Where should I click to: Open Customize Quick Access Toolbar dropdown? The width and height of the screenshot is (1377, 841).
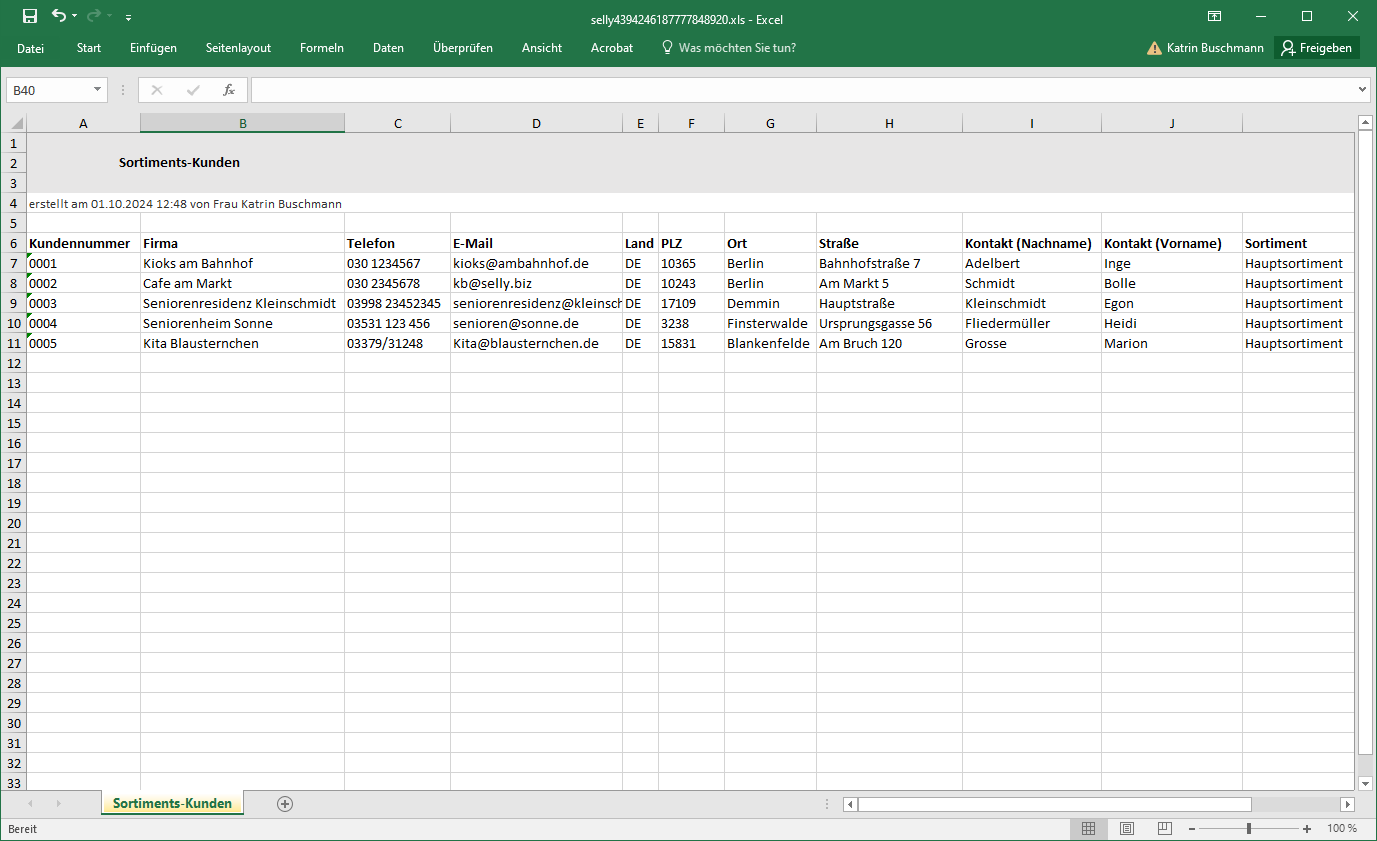coord(129,17)
